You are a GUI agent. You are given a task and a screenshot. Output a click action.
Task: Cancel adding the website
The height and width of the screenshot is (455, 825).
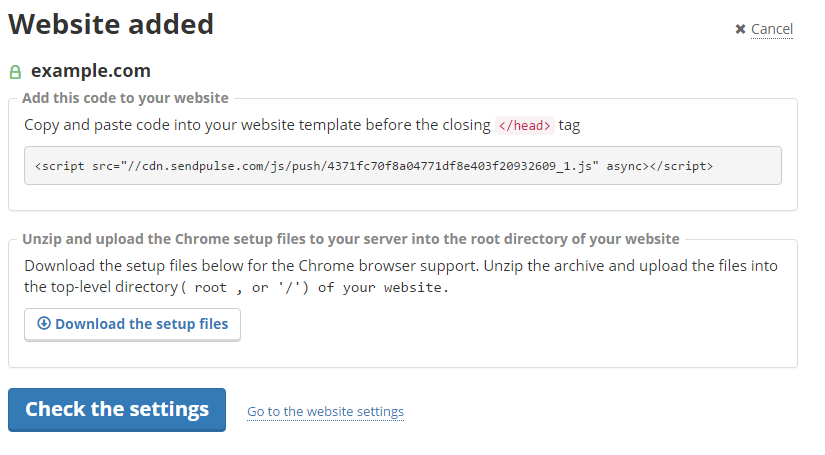click(x=771, y=29)
